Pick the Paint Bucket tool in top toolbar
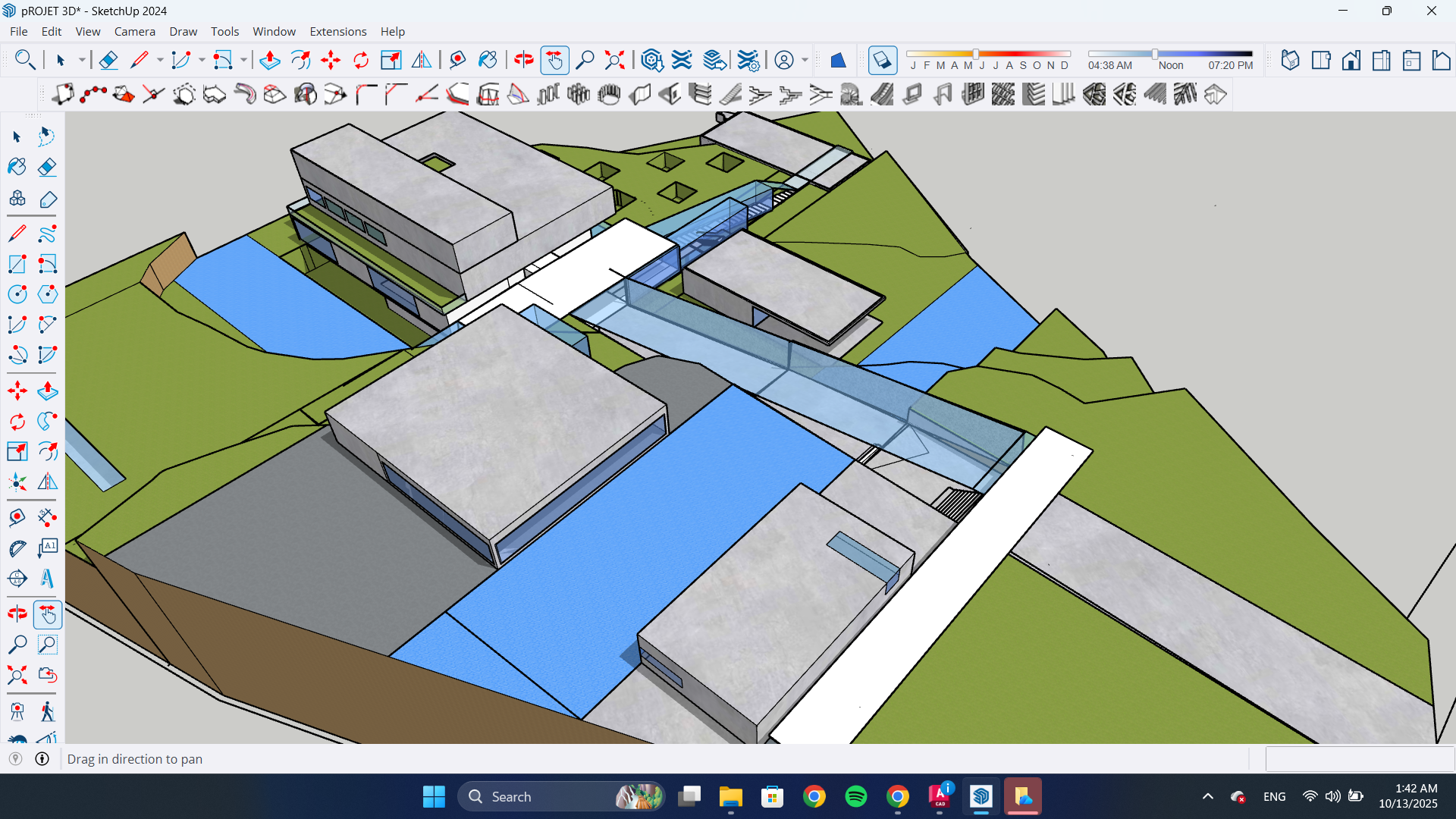The width and height of the screenshot is (1456, 819). click(x=488, y=60)
